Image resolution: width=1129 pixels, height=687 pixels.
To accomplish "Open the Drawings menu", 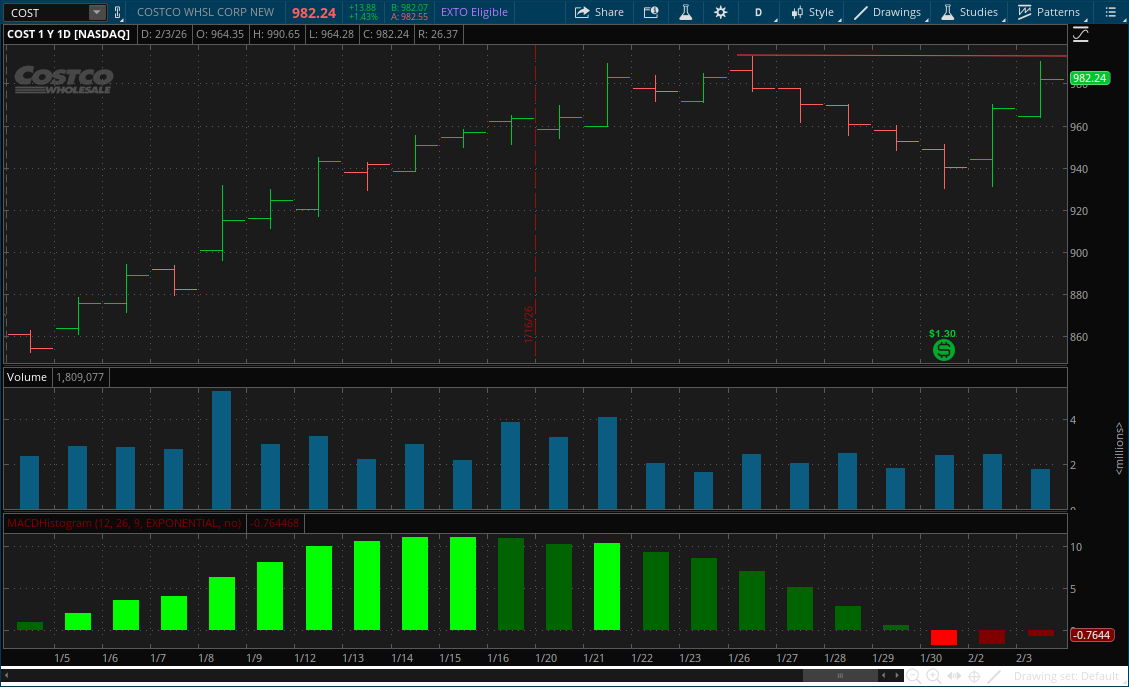I will (887, 12).
